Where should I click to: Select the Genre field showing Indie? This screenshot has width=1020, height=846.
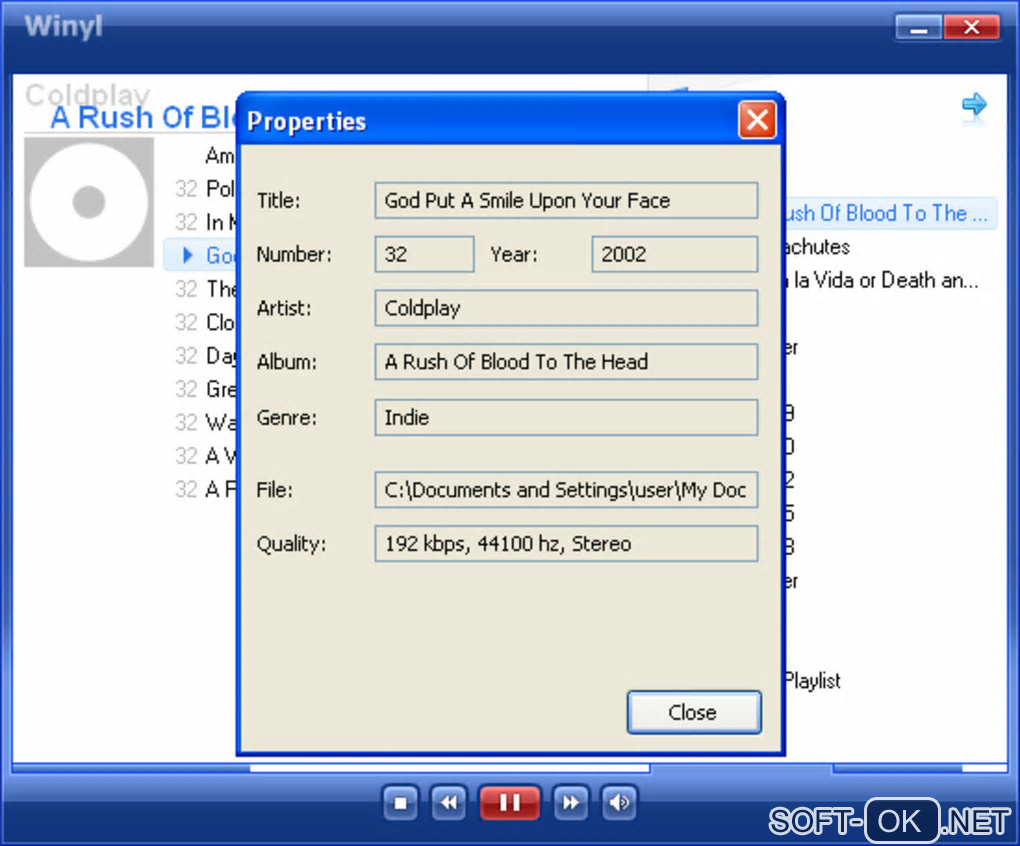coord(566,417)
